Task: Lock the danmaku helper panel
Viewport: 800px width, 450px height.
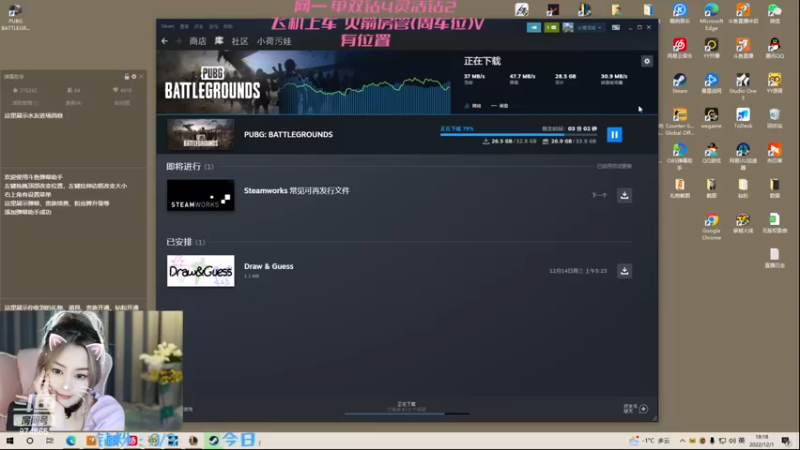Action: coord(127,77)
